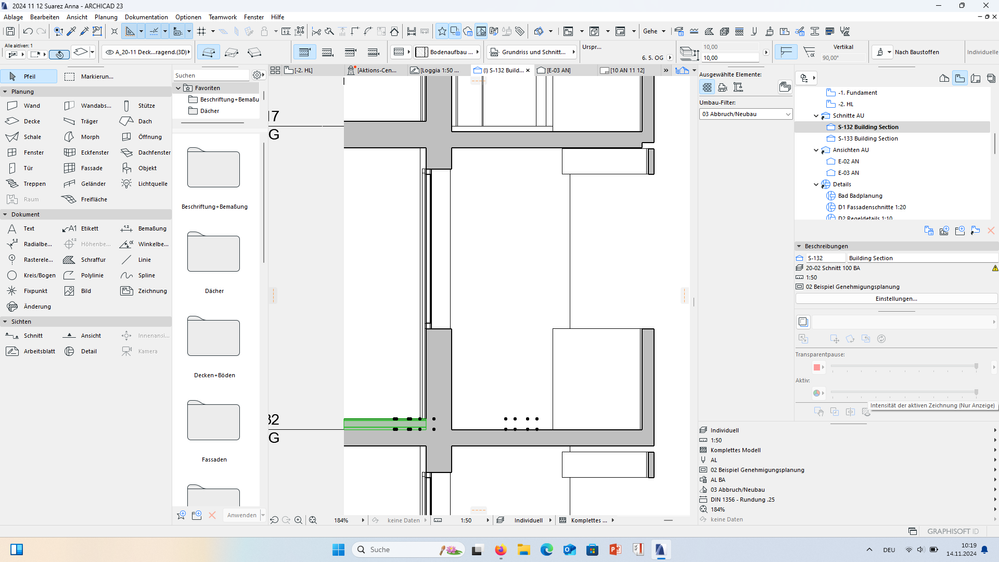Open the Umbau-Filter dropdown
This screenshot has width=999, height=562.
tap(745, 114)
